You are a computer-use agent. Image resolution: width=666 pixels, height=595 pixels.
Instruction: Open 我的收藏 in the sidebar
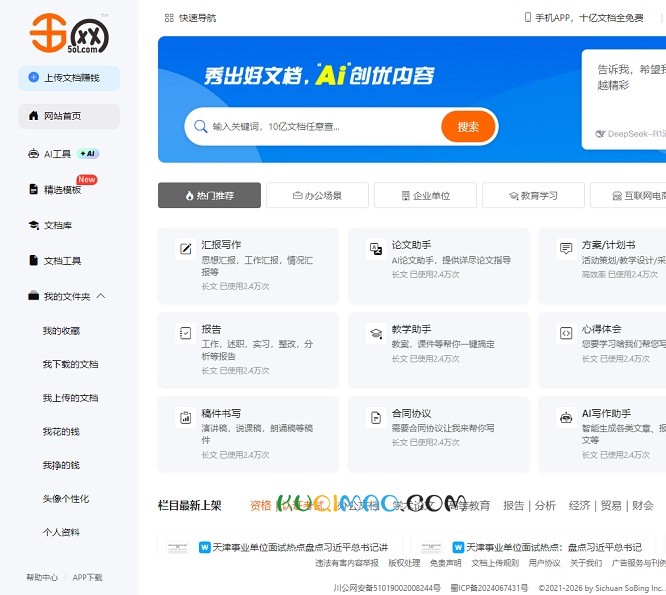61,331
